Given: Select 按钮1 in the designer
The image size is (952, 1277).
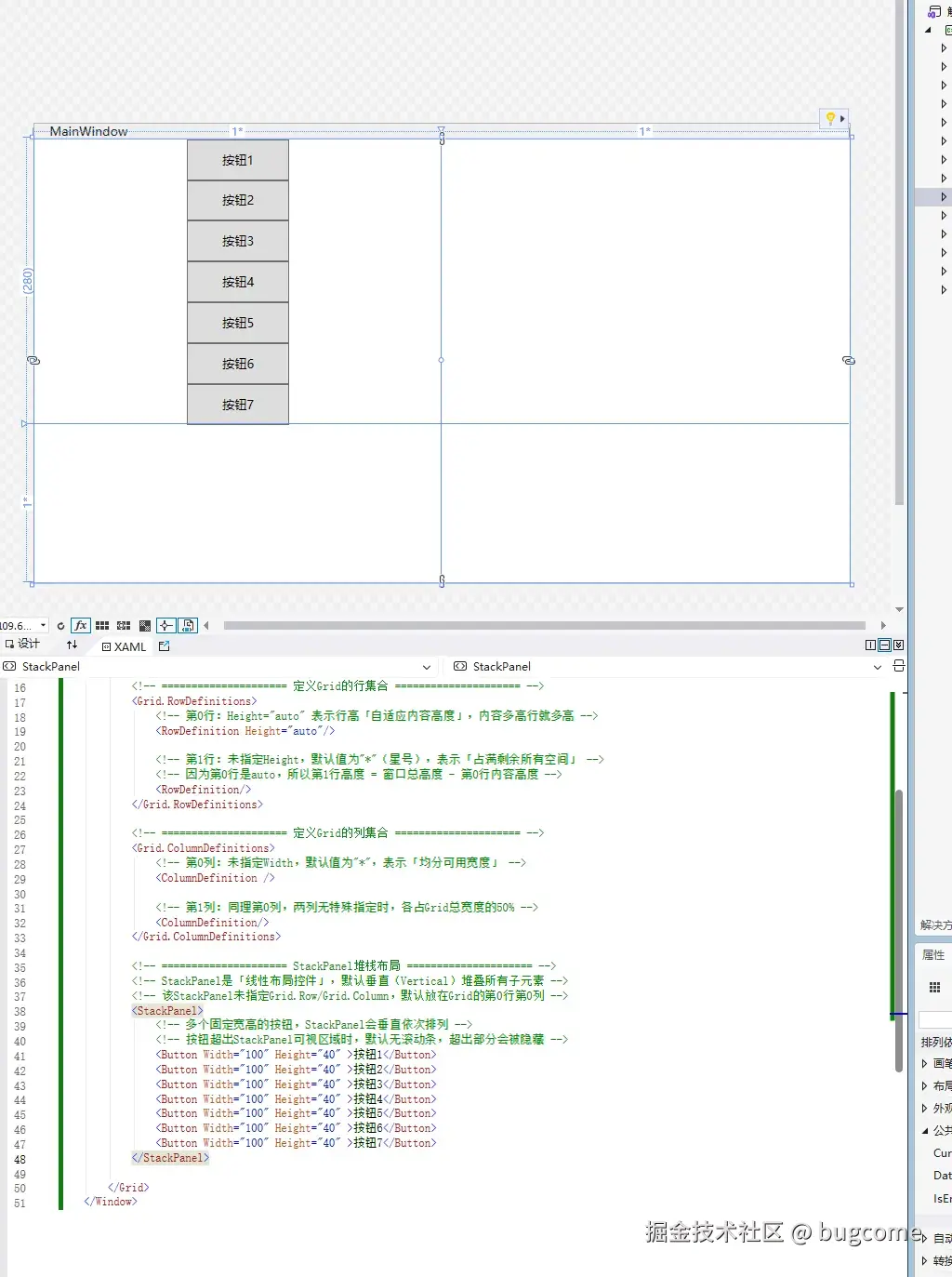Looking at the screenshot, I should tap(238, 160).
